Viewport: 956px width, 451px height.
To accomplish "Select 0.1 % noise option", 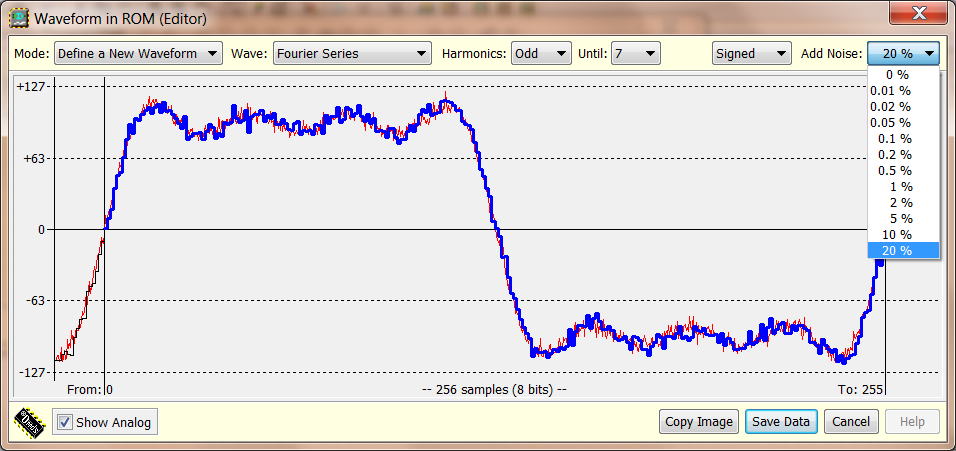I will 904,139.
